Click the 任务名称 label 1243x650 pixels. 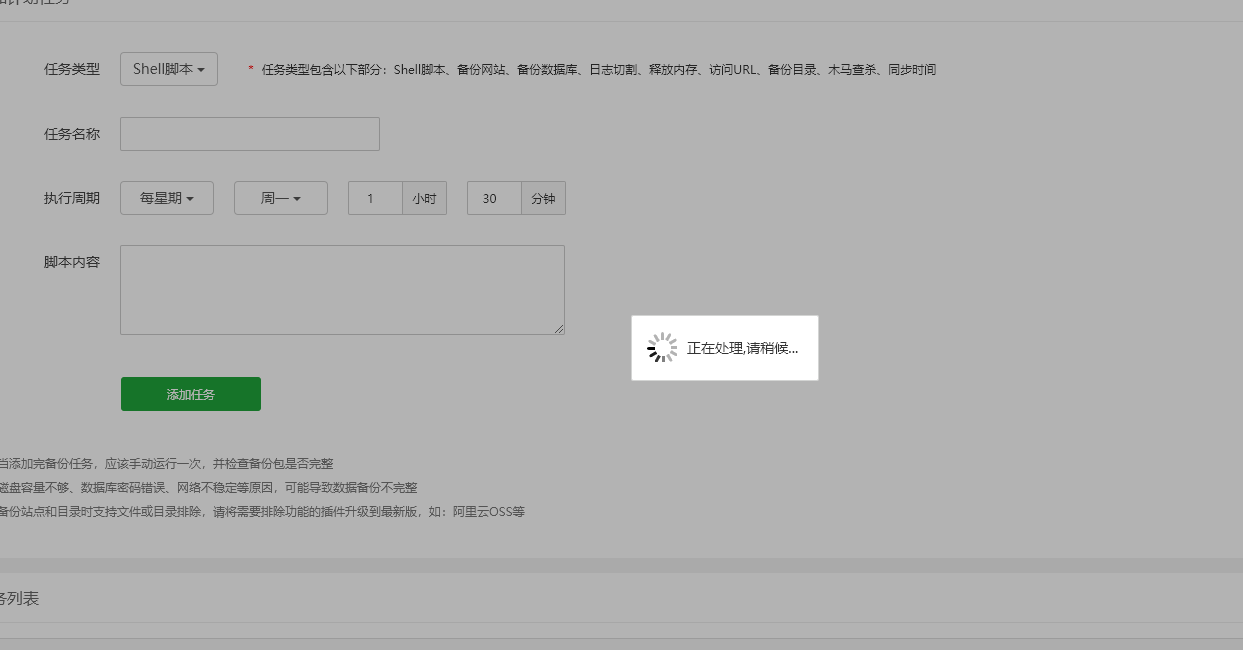click(72, 134)
